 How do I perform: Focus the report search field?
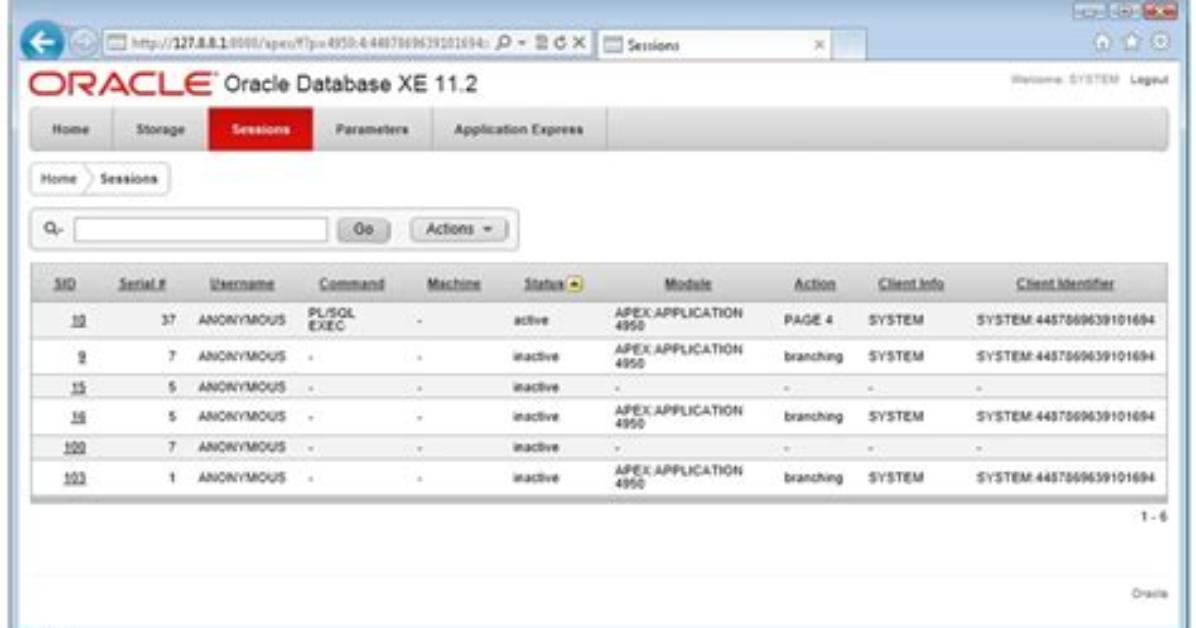(x=201, y=229)
